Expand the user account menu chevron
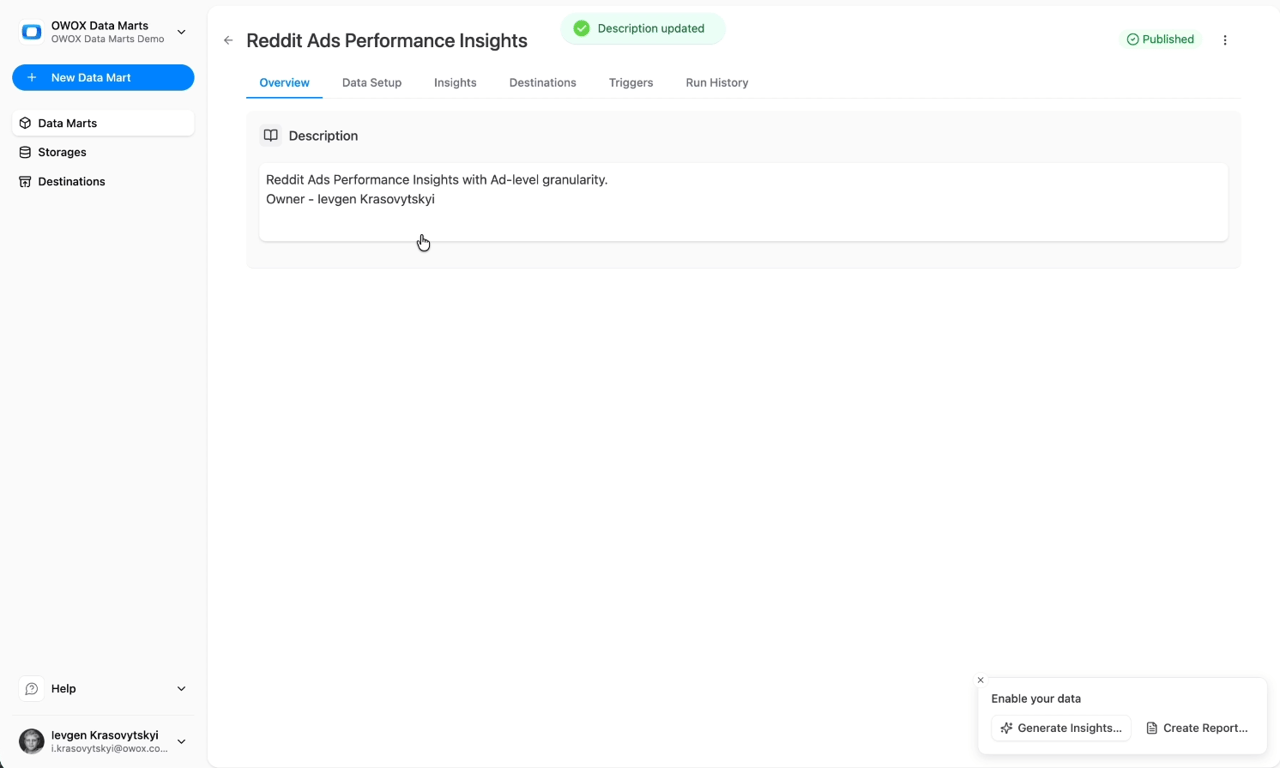Screen dimensions: 1280x768 click(181, 742)
